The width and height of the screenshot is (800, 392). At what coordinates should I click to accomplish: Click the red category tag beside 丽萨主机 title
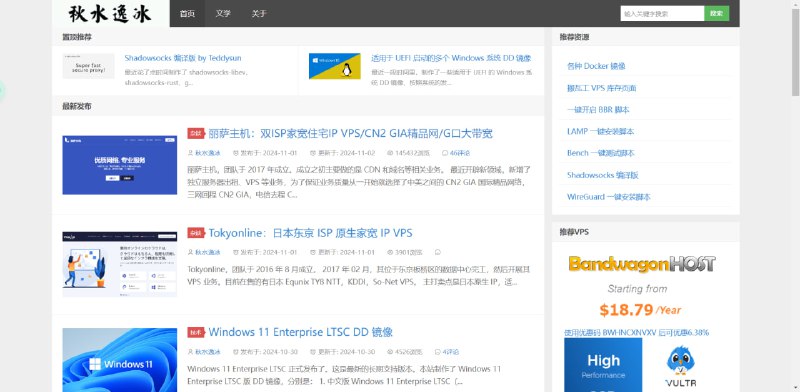pyautogui.click(x=196, y=133)
